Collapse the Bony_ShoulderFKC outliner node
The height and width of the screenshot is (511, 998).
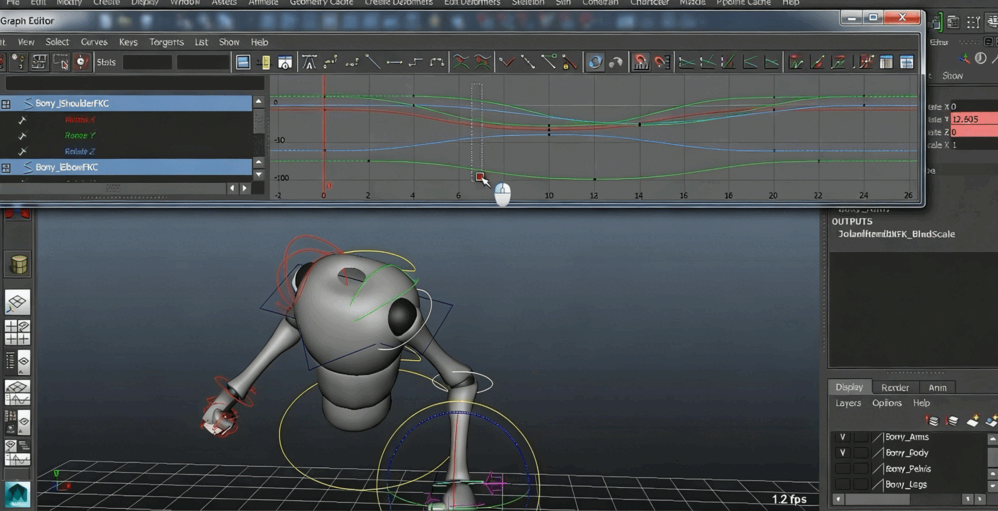pyautogui.click(x=6, y=104)
